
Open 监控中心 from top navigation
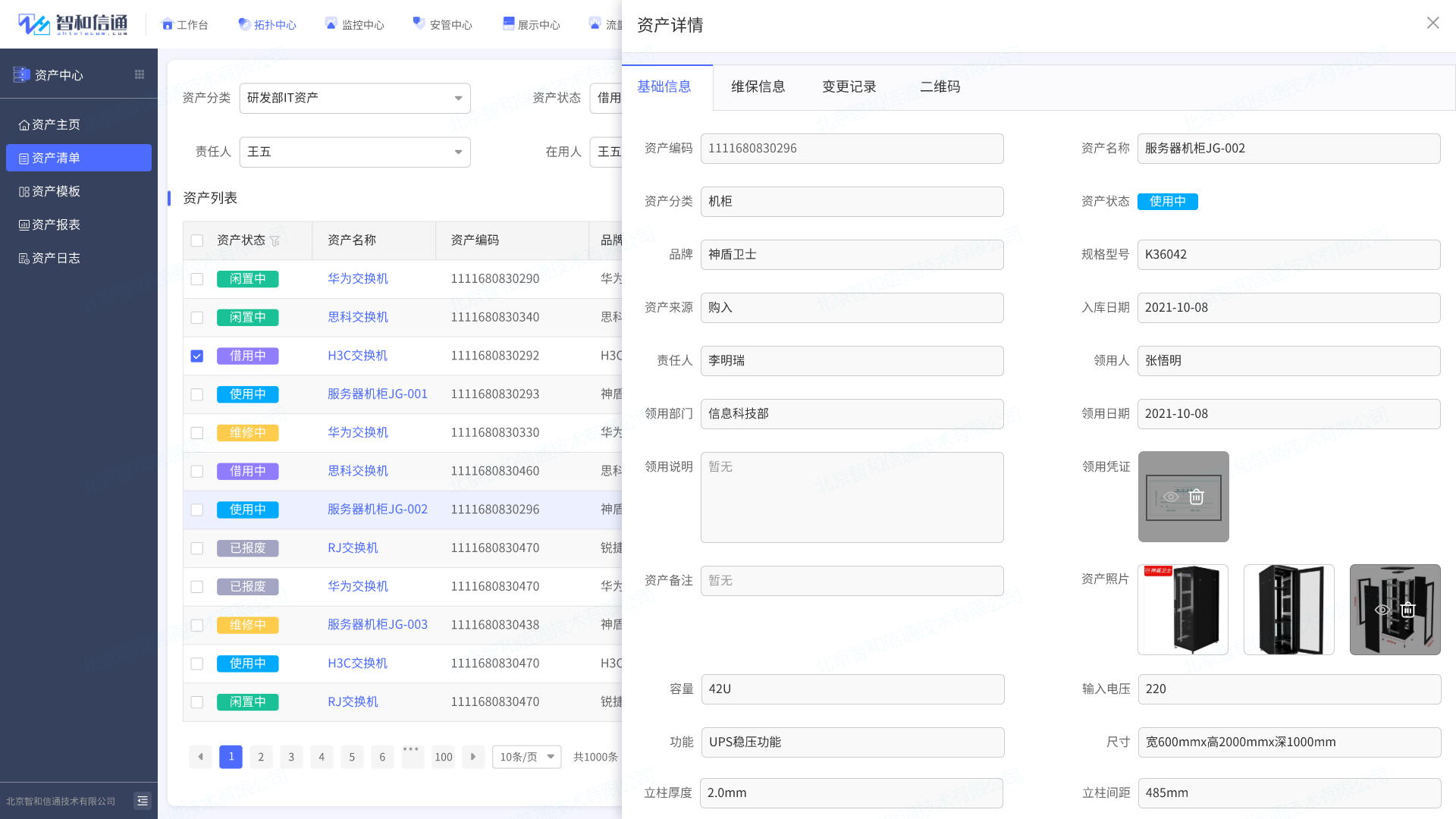(355, 24)
